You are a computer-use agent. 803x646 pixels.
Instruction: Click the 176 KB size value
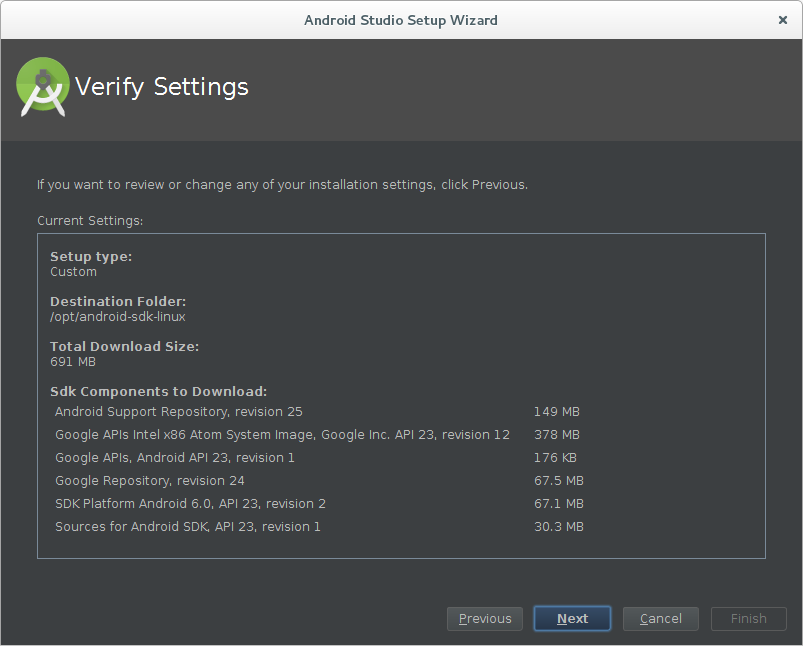(x=555, y=457)
